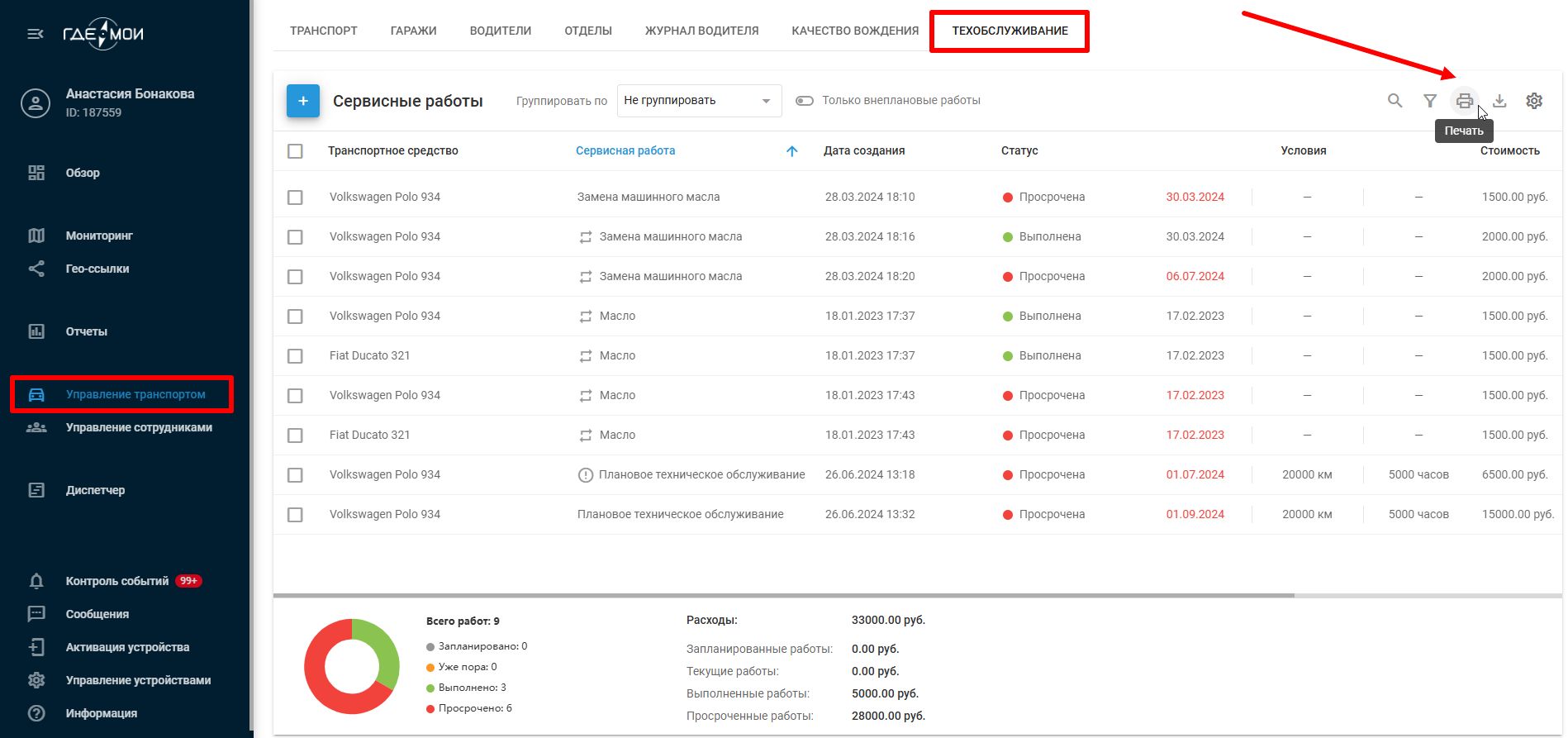Open Контроль событий bell item
The width and height of the screenshot is (1568, 738).
coord(116,581)
